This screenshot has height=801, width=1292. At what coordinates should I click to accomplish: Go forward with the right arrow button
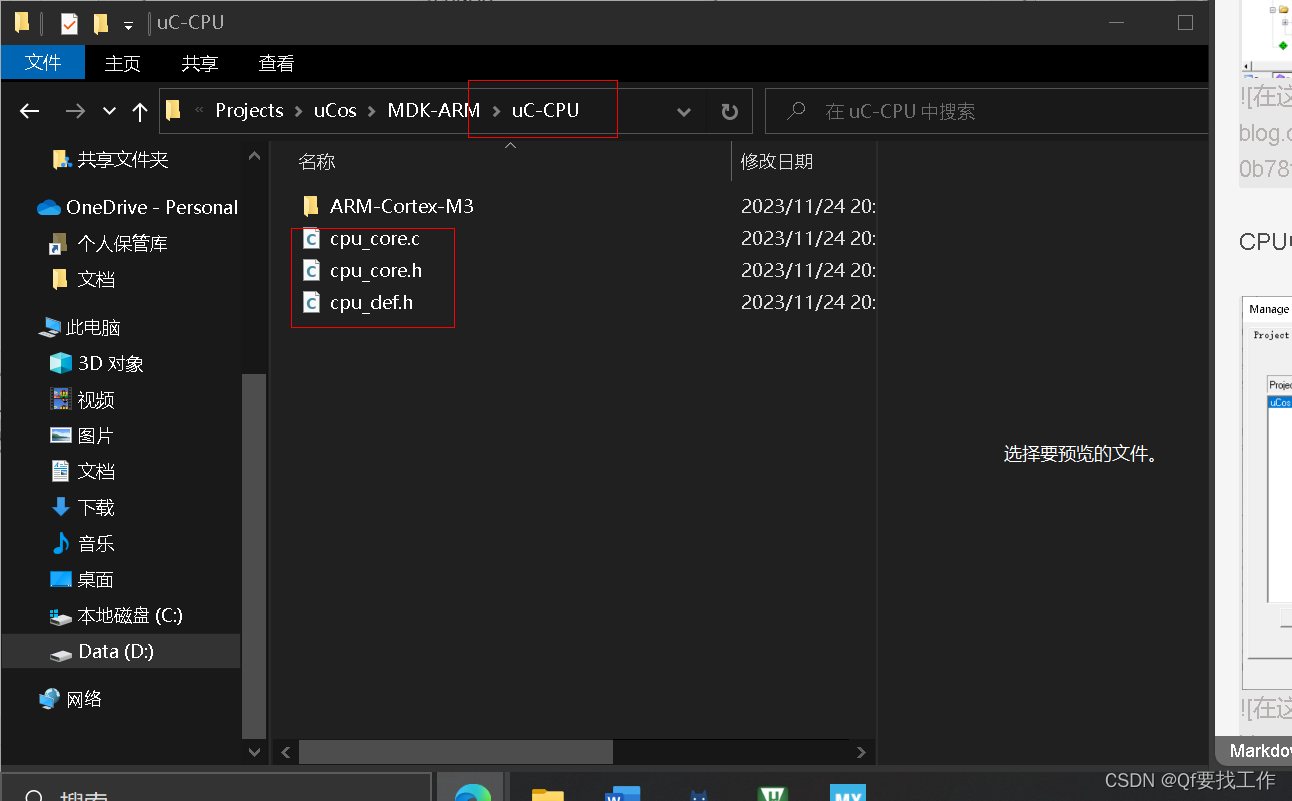75,111
